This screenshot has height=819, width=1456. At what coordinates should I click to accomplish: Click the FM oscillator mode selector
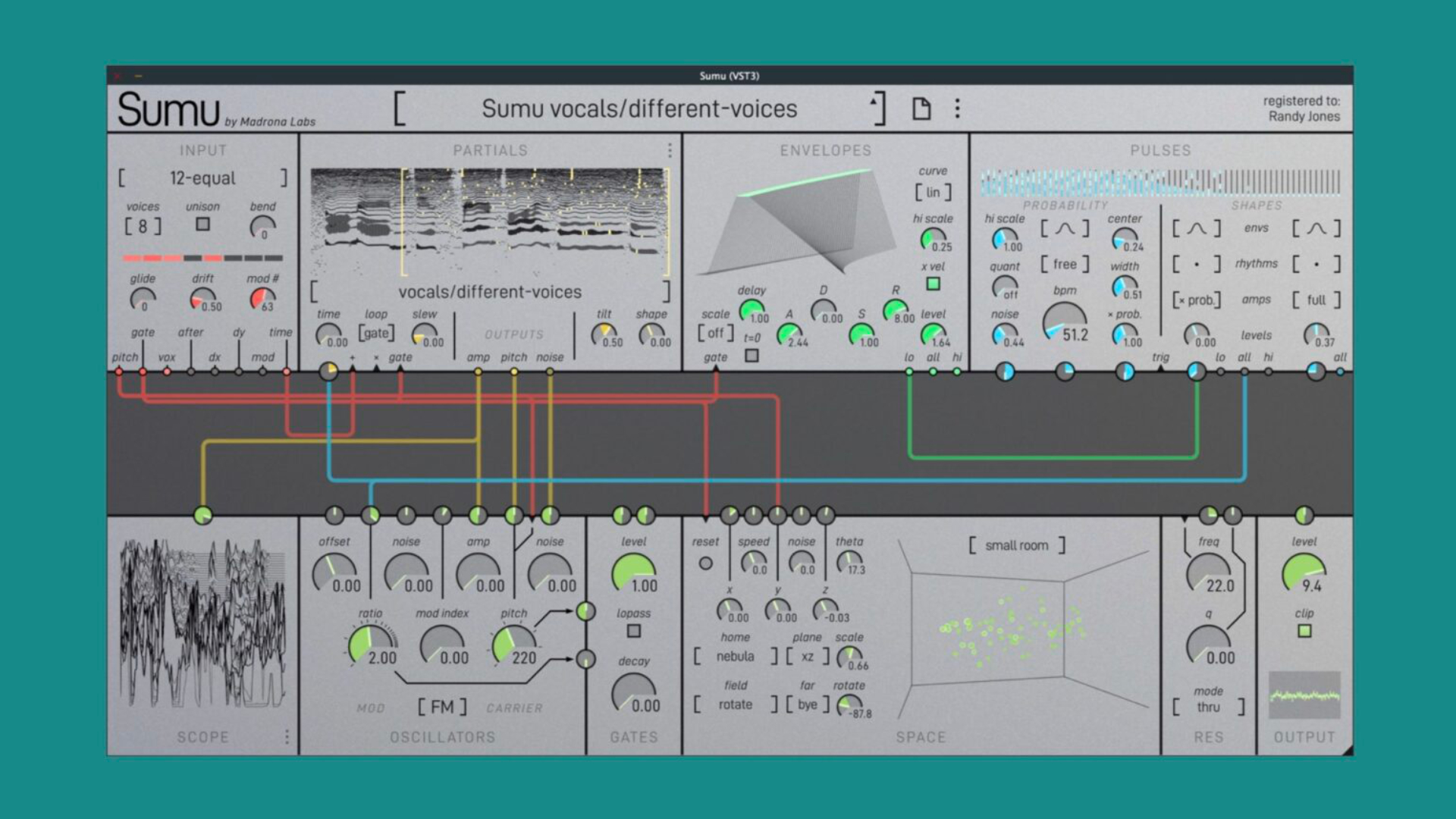coord(442,707)
